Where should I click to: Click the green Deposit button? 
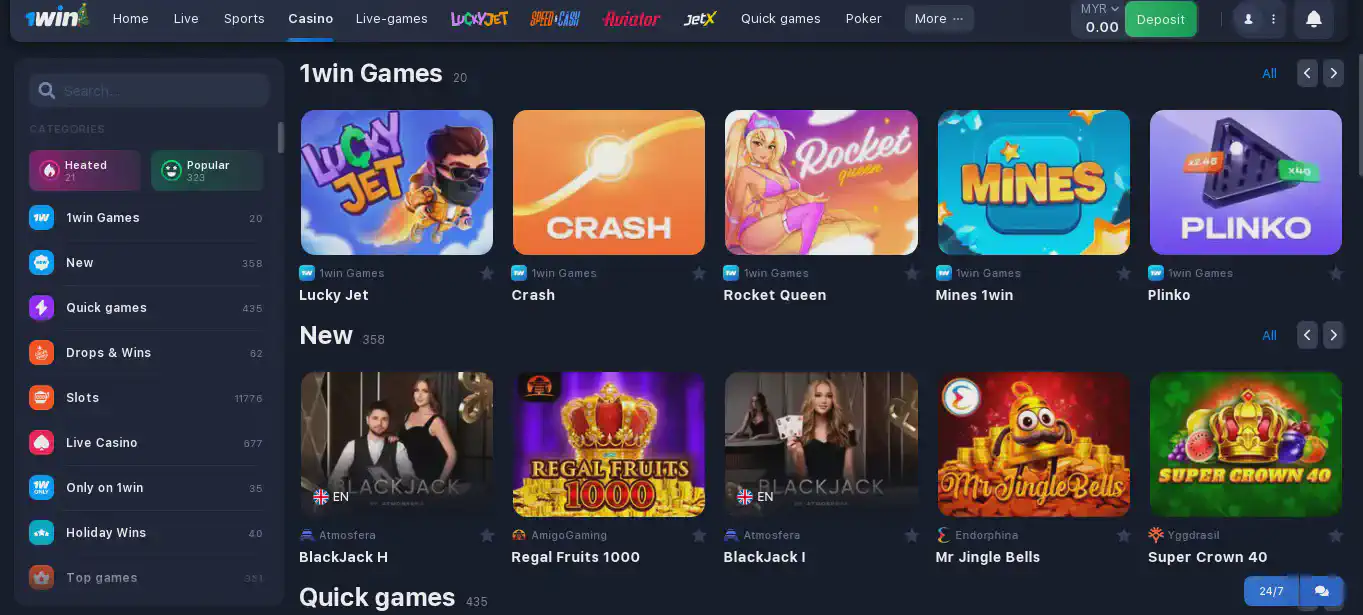1160,19
